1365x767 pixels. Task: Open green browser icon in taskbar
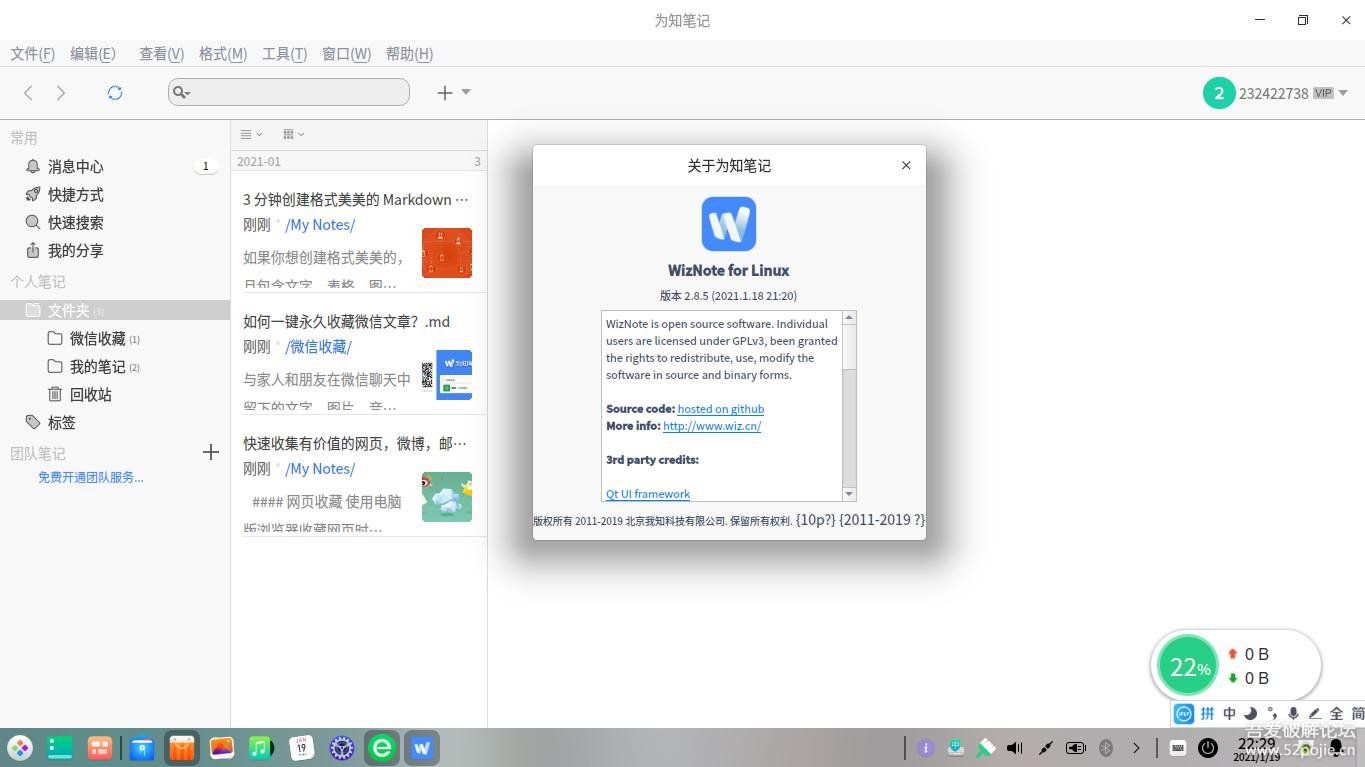382,747
